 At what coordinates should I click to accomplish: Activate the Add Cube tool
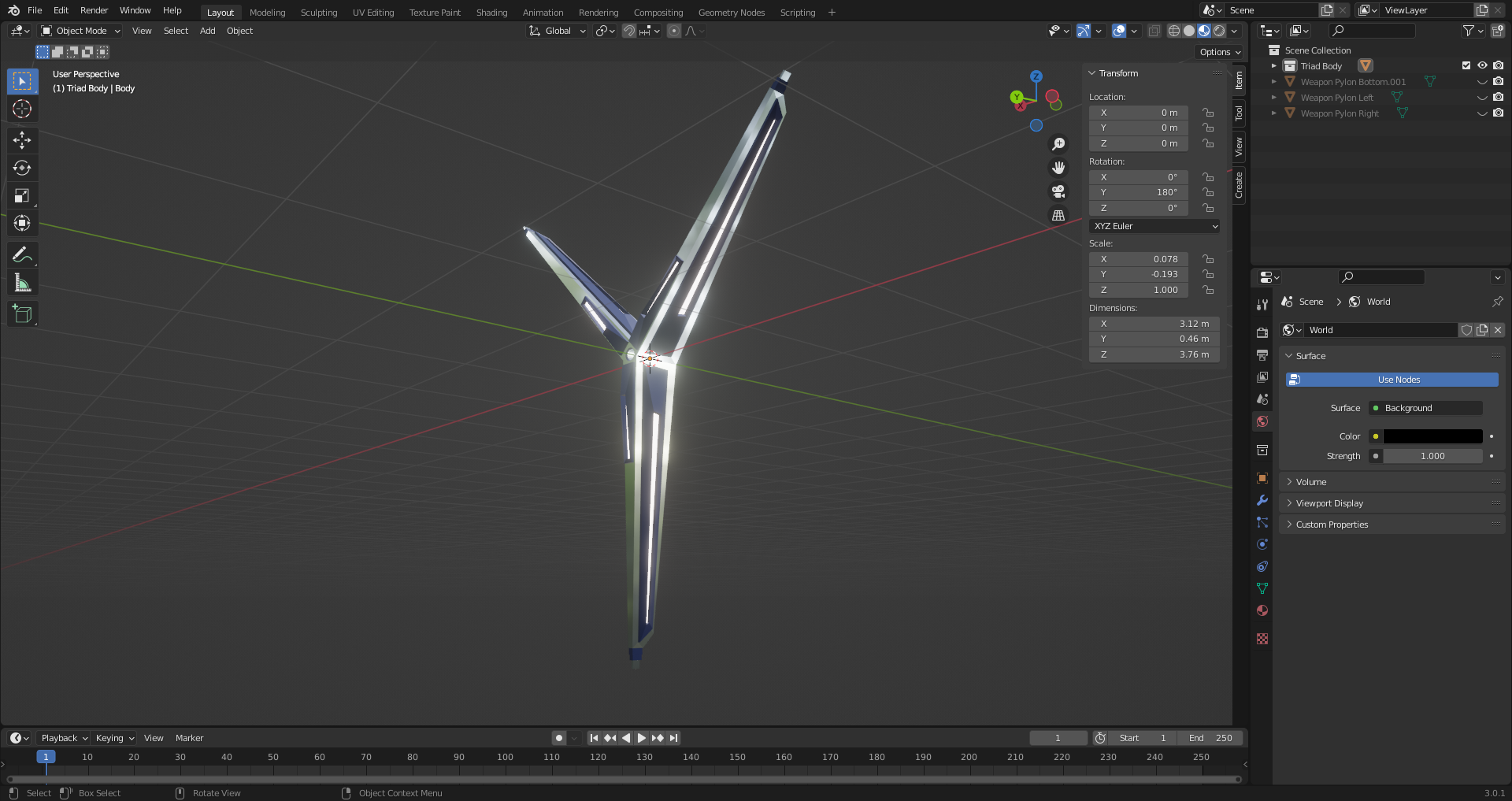pyautogui.click(x=22, y=313)
